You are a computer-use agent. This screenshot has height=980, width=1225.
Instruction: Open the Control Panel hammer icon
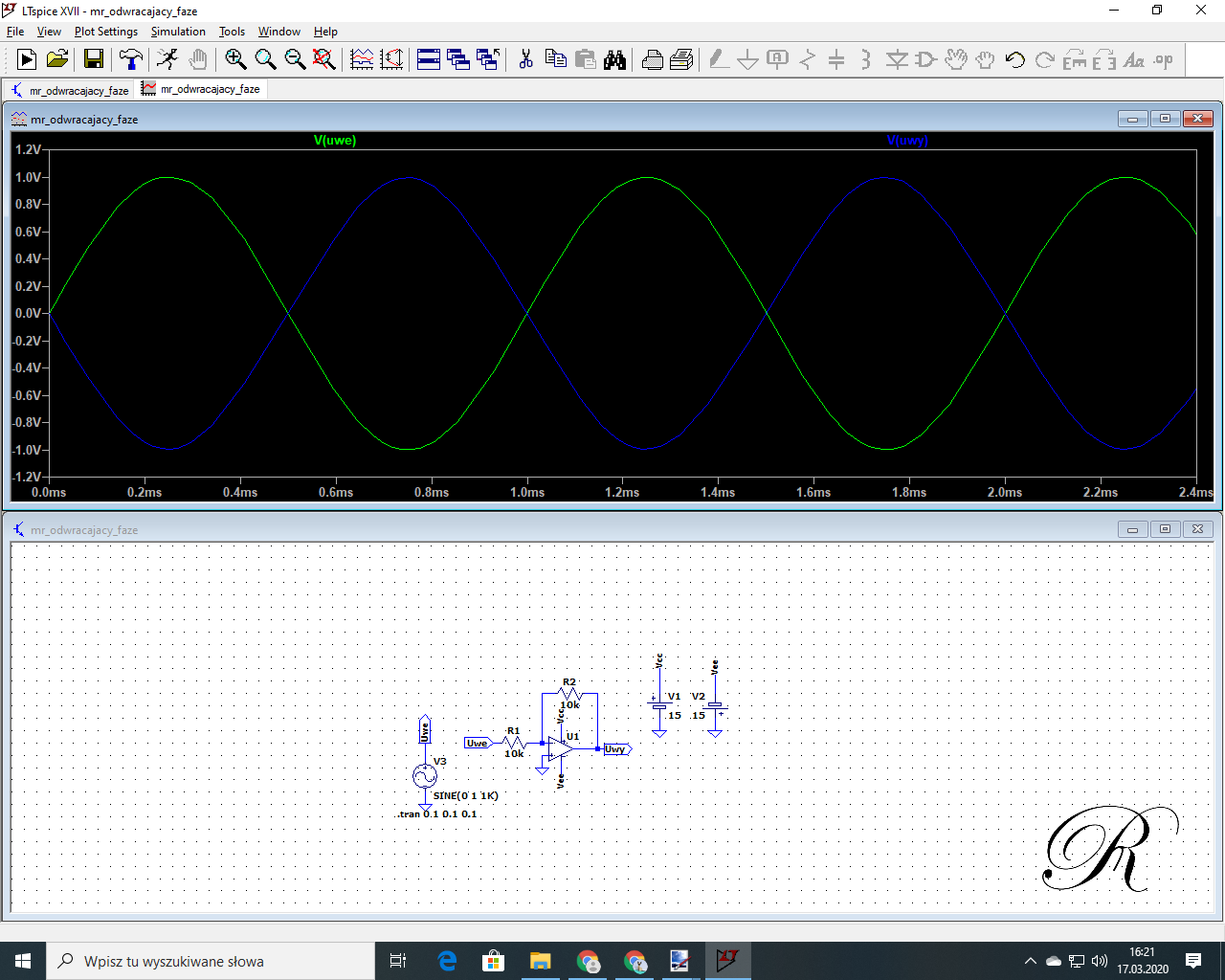131,59
